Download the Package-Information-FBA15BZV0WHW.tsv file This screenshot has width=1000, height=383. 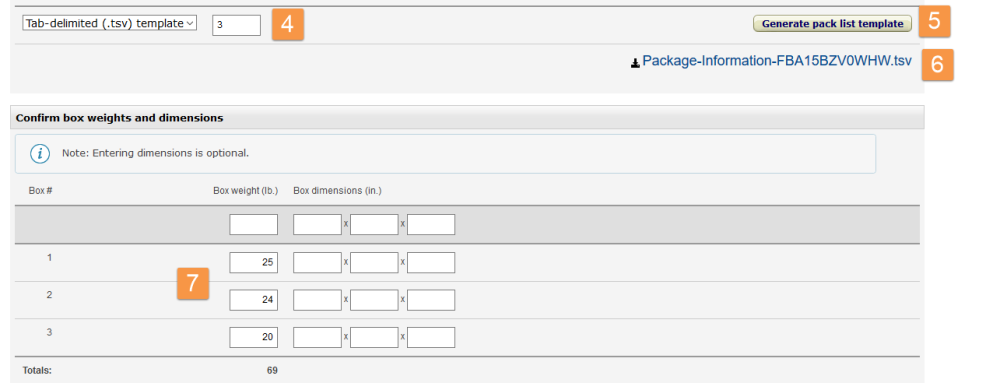coord(777,61)
